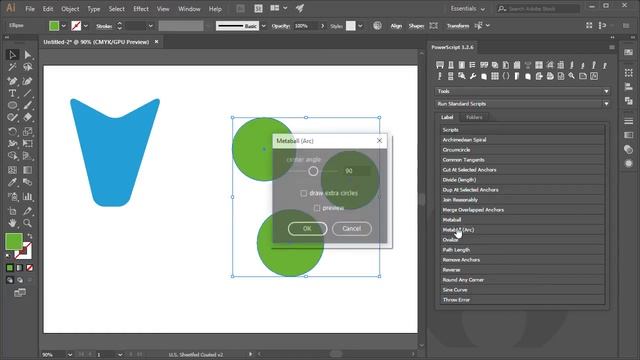Select the Type tool
Screen dimensions: 640x360
[x=12, y=93]
